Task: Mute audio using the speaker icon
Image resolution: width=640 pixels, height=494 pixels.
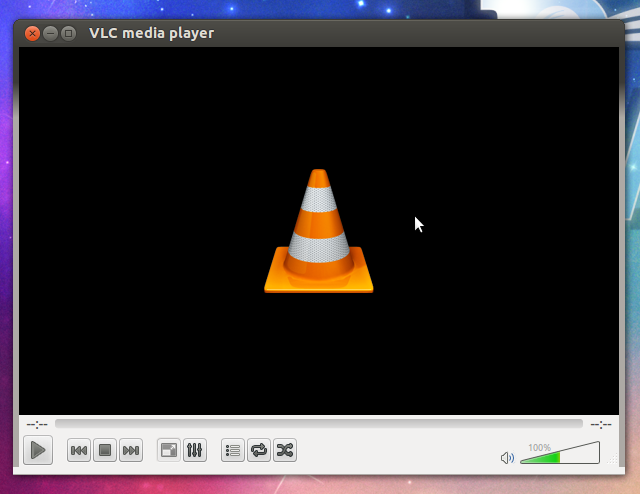Action: (x=507, y=458)
